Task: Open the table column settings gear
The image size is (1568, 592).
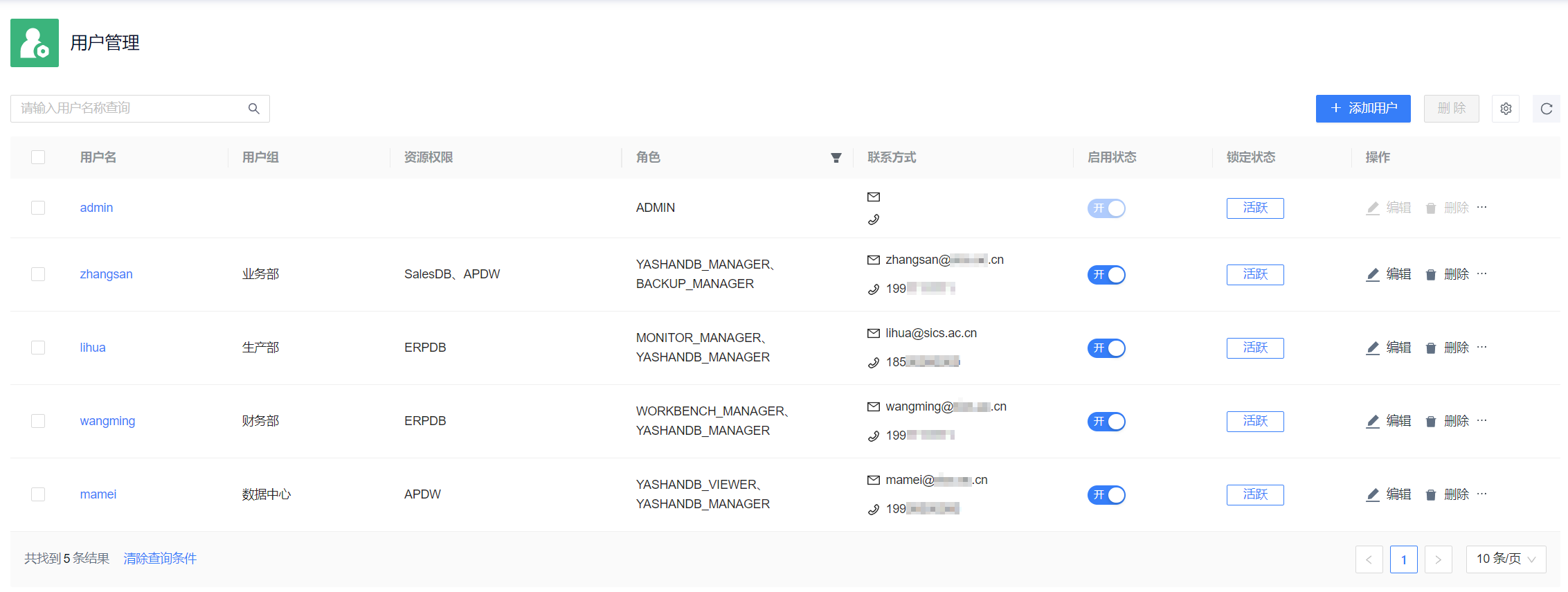Action: tap(1505, 109)
